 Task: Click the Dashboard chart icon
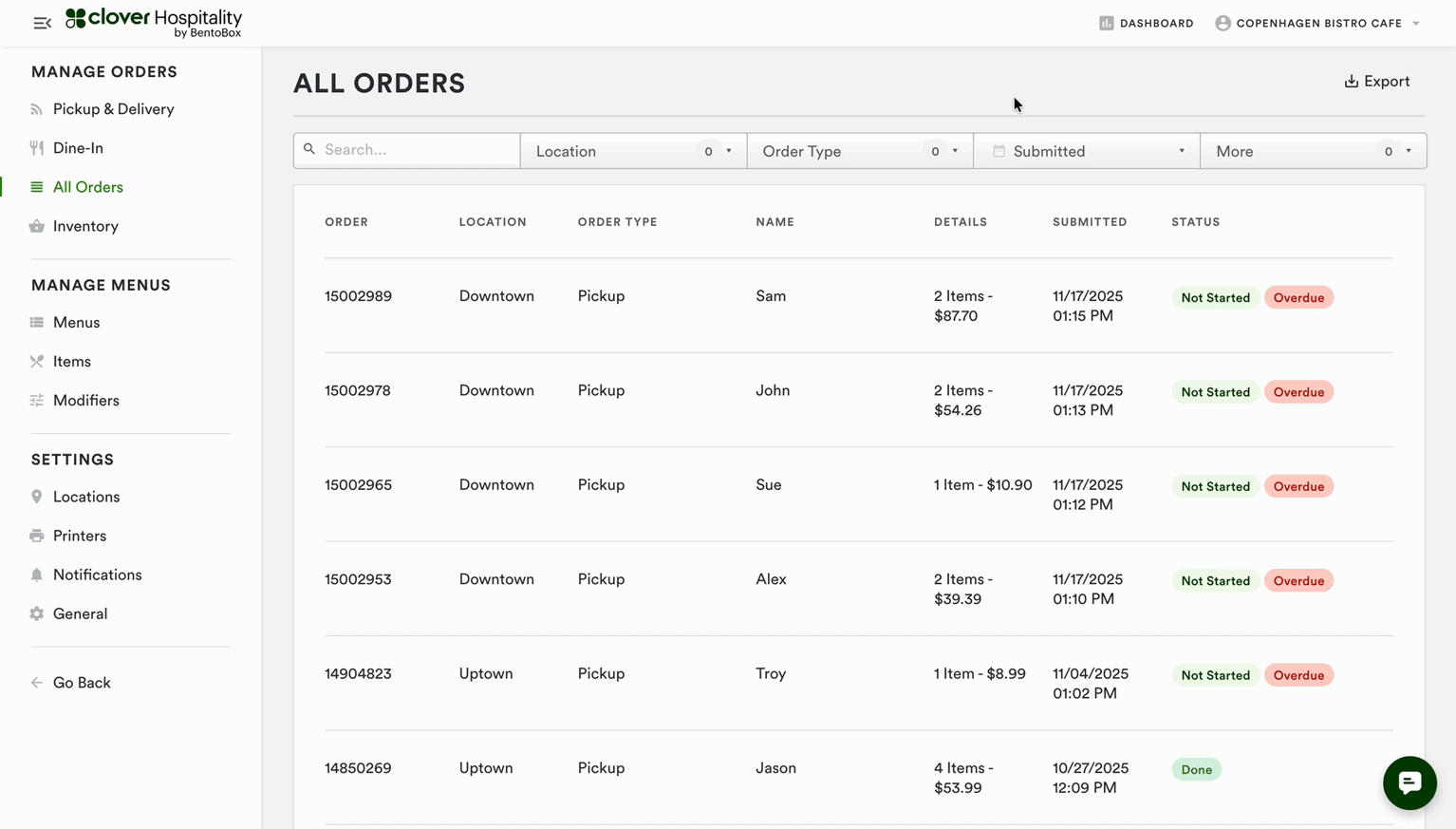1106,23
